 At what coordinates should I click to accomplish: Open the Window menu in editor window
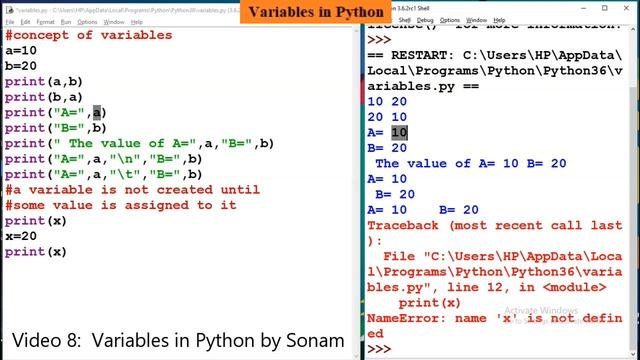[x=114, y=22]
